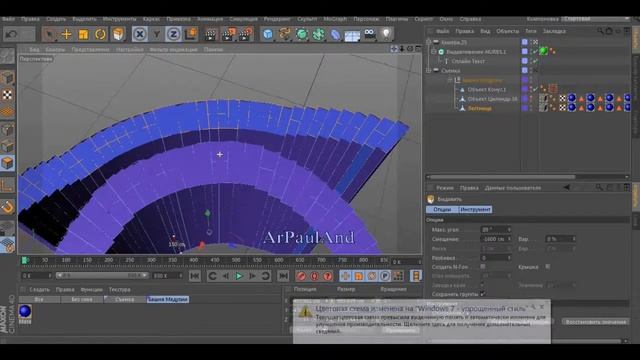The width and height of the screenshot is (640, 360).
Task: Open the viewport Вид menu
Action: click(34, 49)
